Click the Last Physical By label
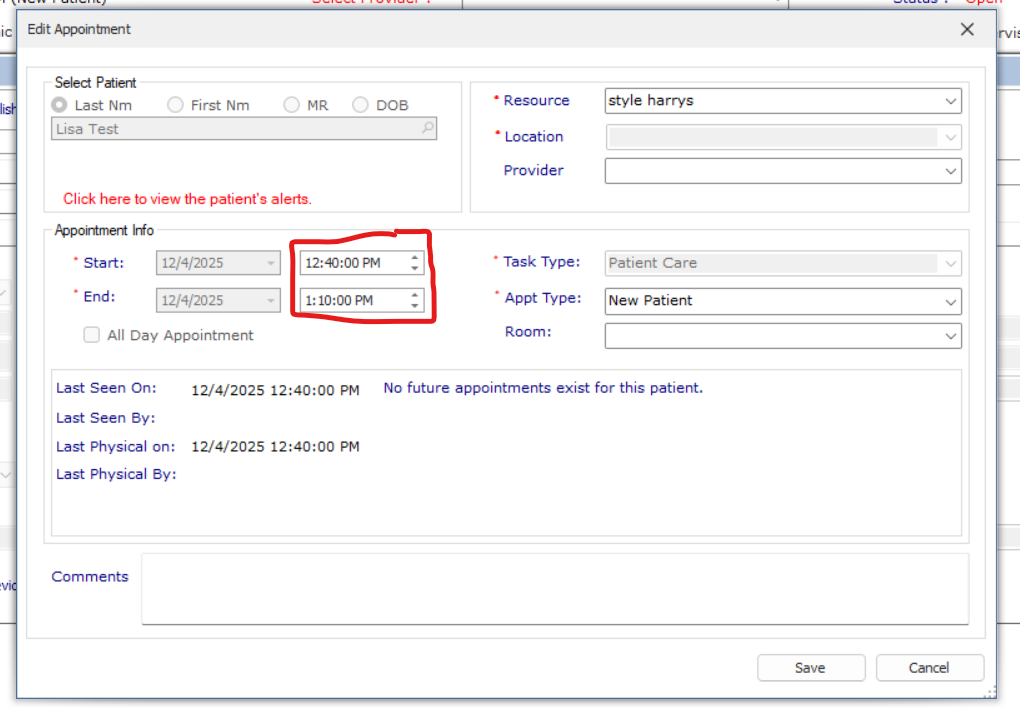 pyautogui.click(x=116, y=474)
